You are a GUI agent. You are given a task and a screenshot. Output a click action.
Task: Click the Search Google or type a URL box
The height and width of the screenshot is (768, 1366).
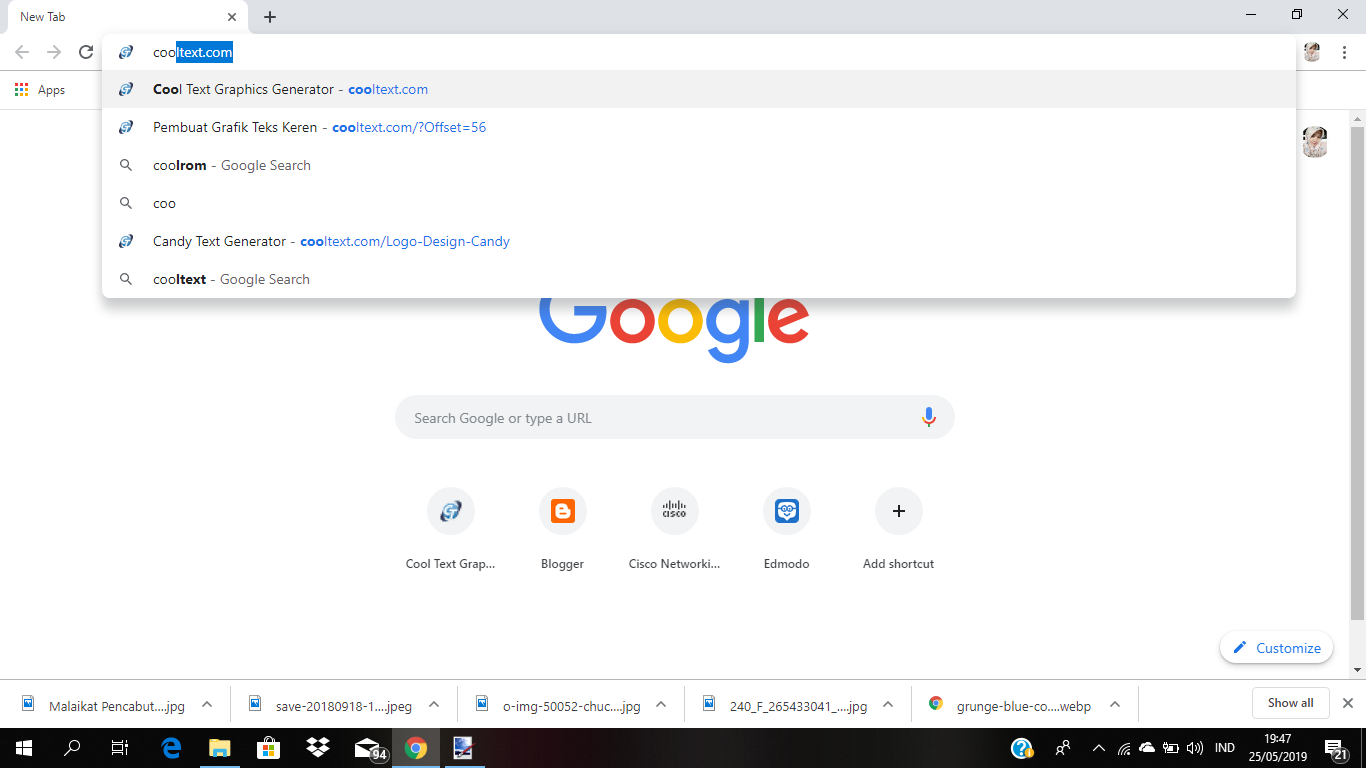[x=675, y=418]
